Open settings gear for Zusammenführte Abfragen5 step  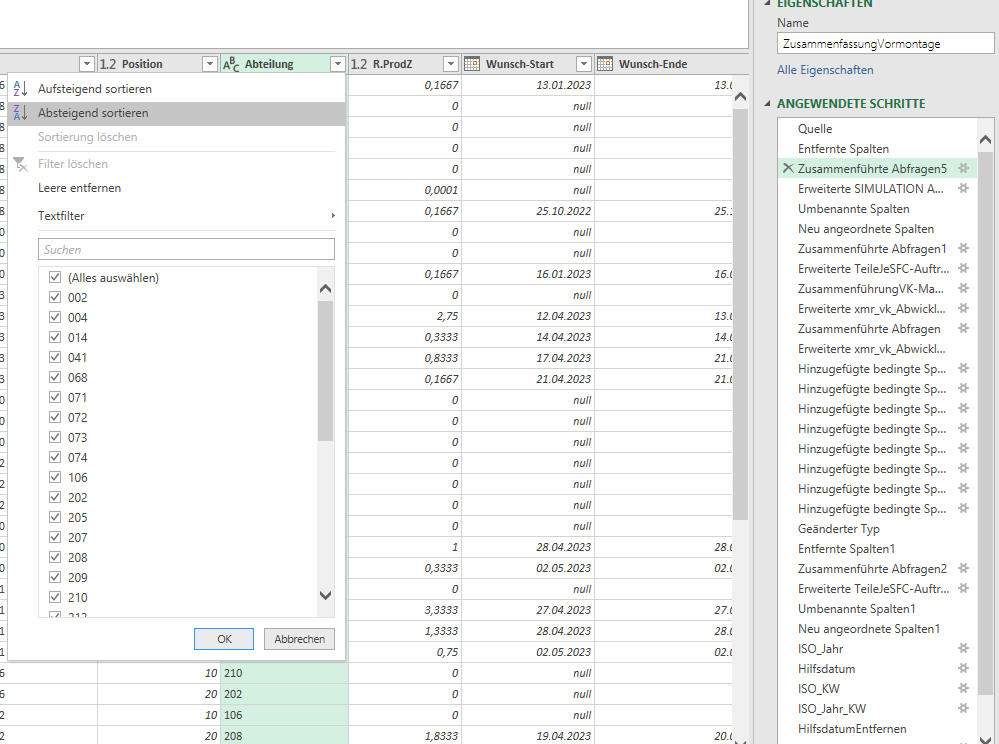[x=963, y=168]
